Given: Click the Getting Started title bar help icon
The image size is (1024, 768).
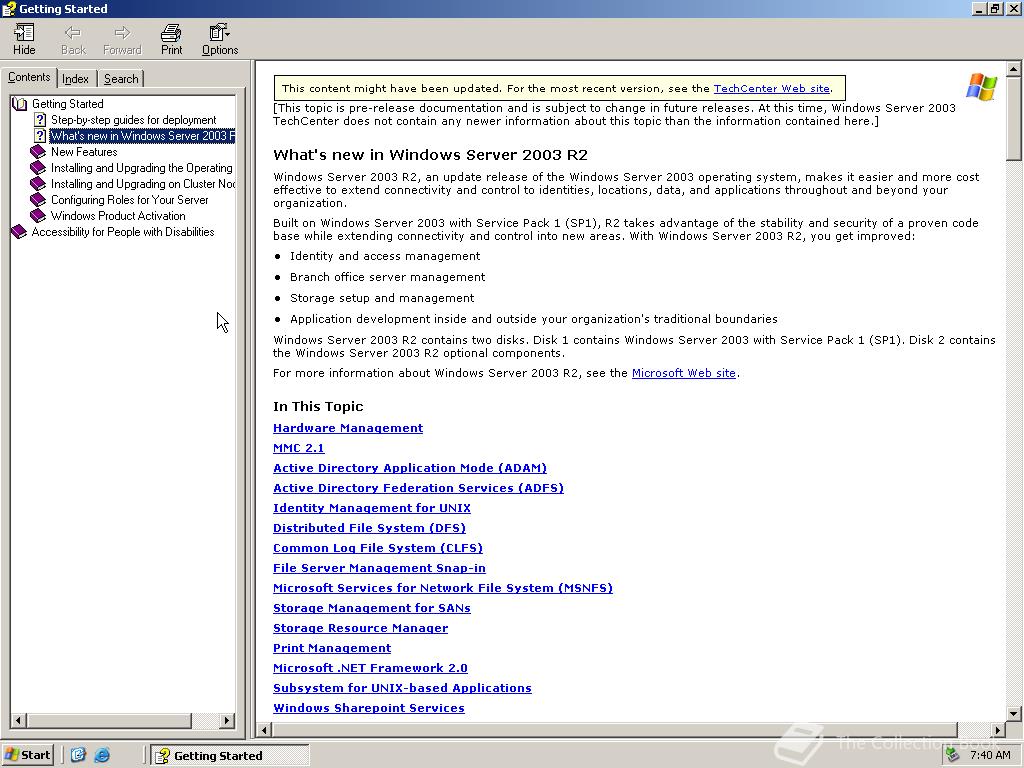Looking at the screenshot, I should [8, 8].
